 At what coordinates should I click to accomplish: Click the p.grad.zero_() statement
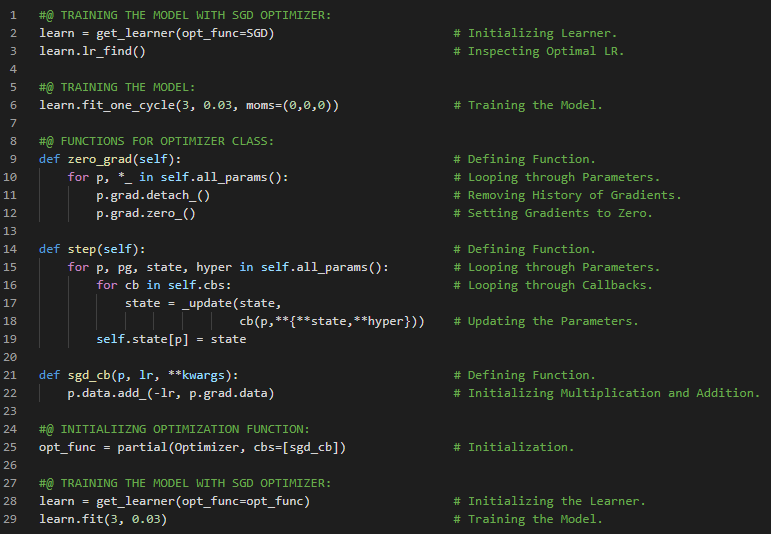point(146,213)
